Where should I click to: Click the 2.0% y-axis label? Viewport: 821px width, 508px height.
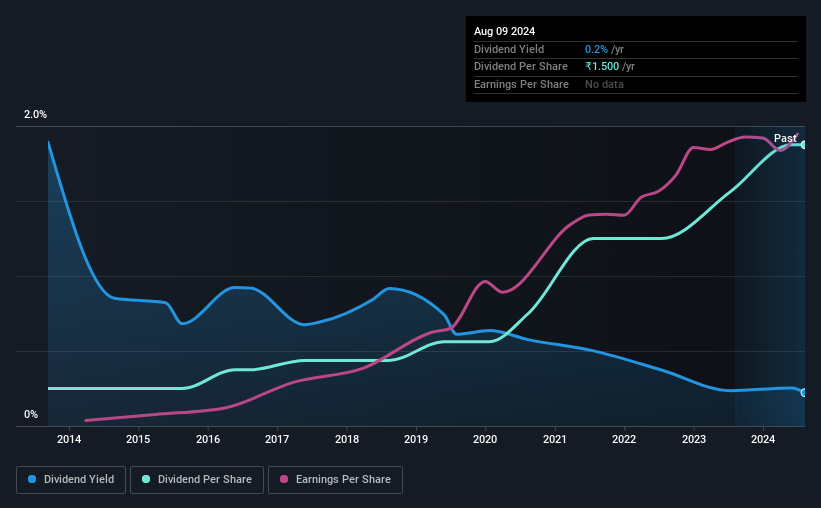pos(35,114)
